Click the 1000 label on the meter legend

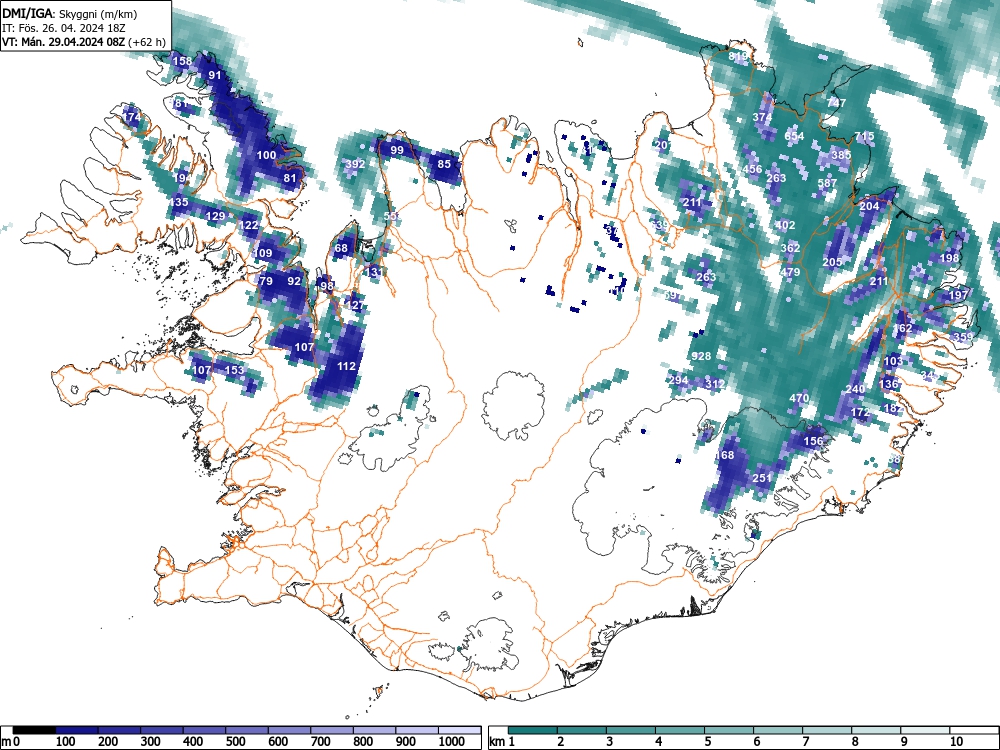pyautogui.click(x=452, y=742)
